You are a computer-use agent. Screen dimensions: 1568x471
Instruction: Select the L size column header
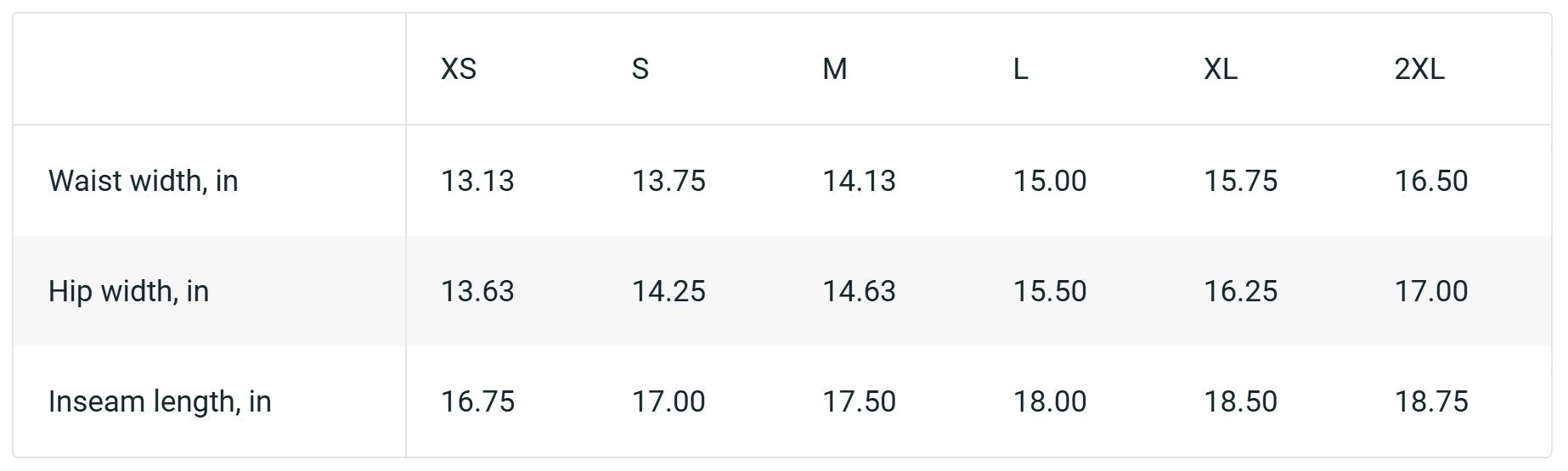click(1021, 69)
